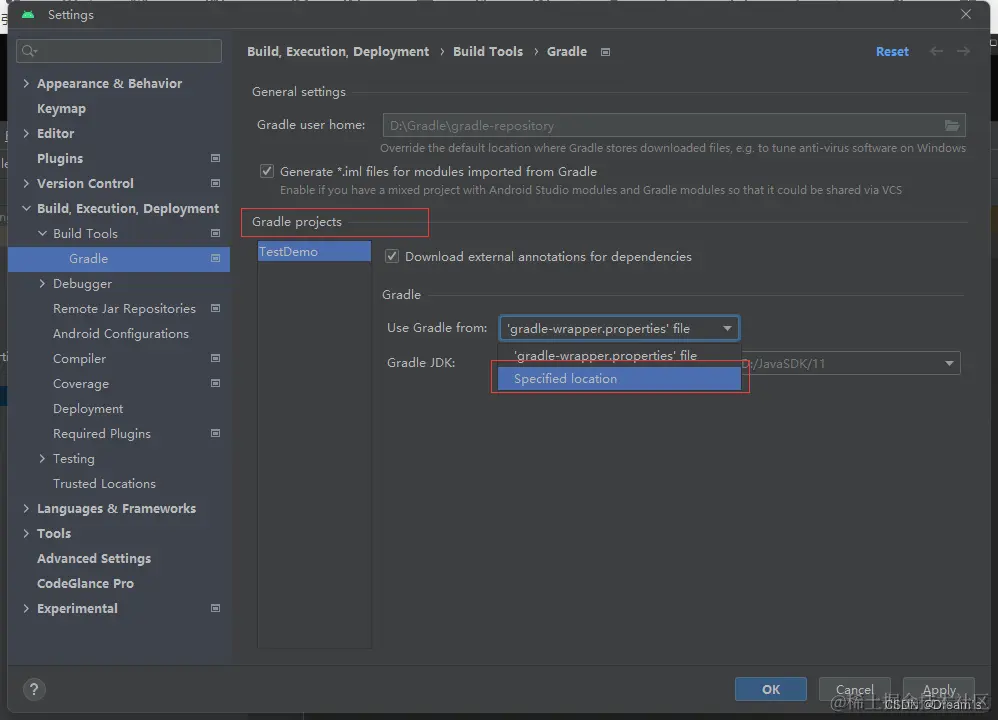Image resolution: width=998 pixels, height=720 pixels.
Task: Choose Specified location option
Action: click(x=619, y=379)
